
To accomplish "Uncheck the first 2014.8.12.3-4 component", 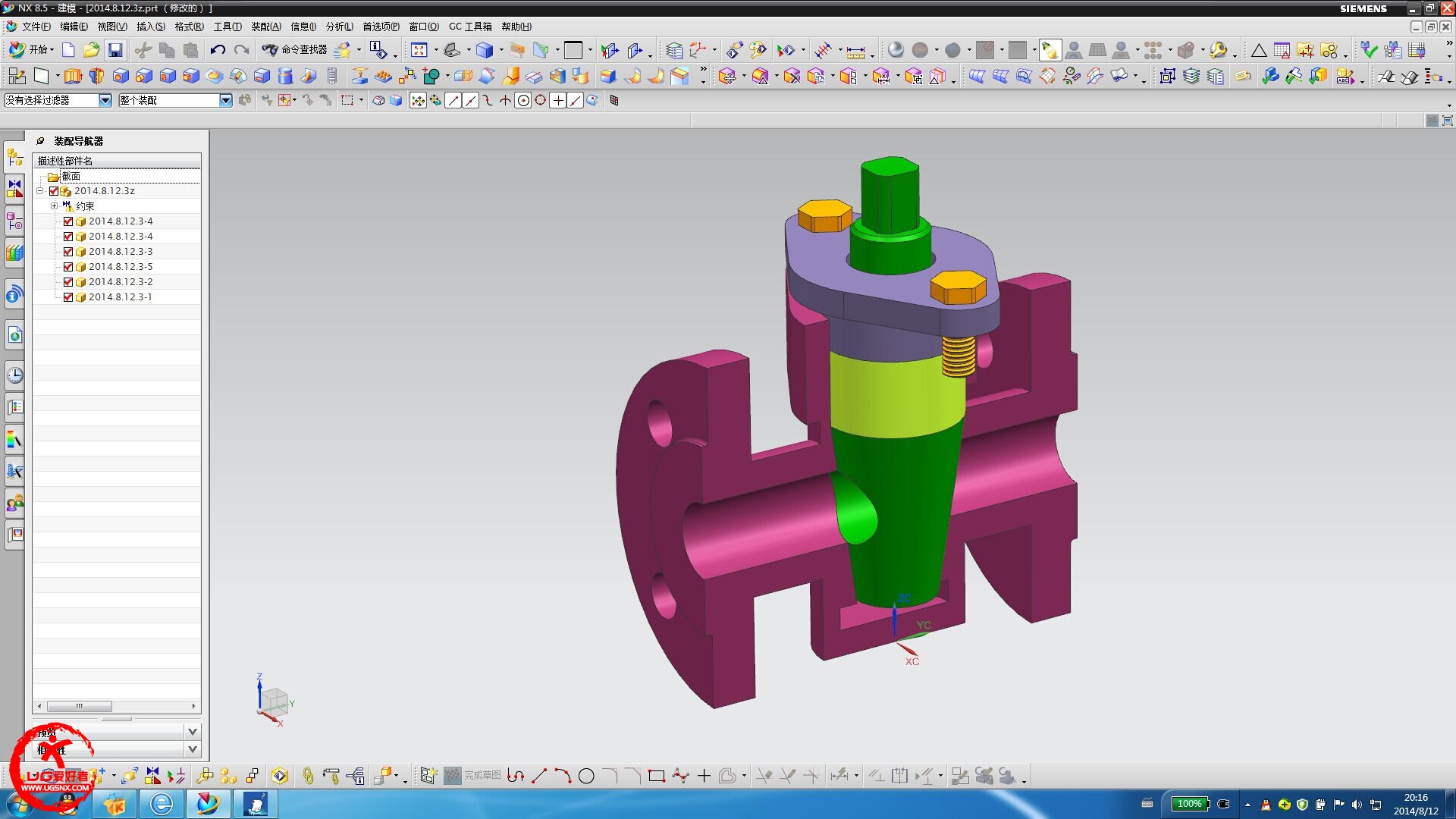I will 68,221.
